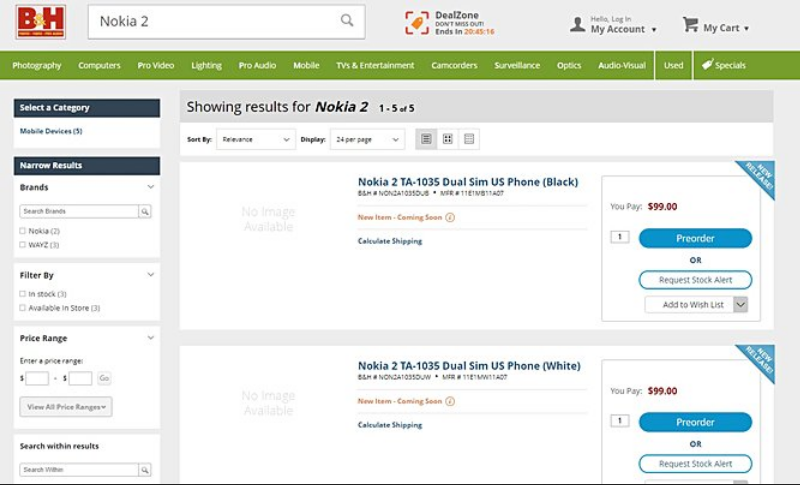This screenshot has width=800, height=485.
Task: Open the Audio-Visual menu
Action: click(622, 65)
